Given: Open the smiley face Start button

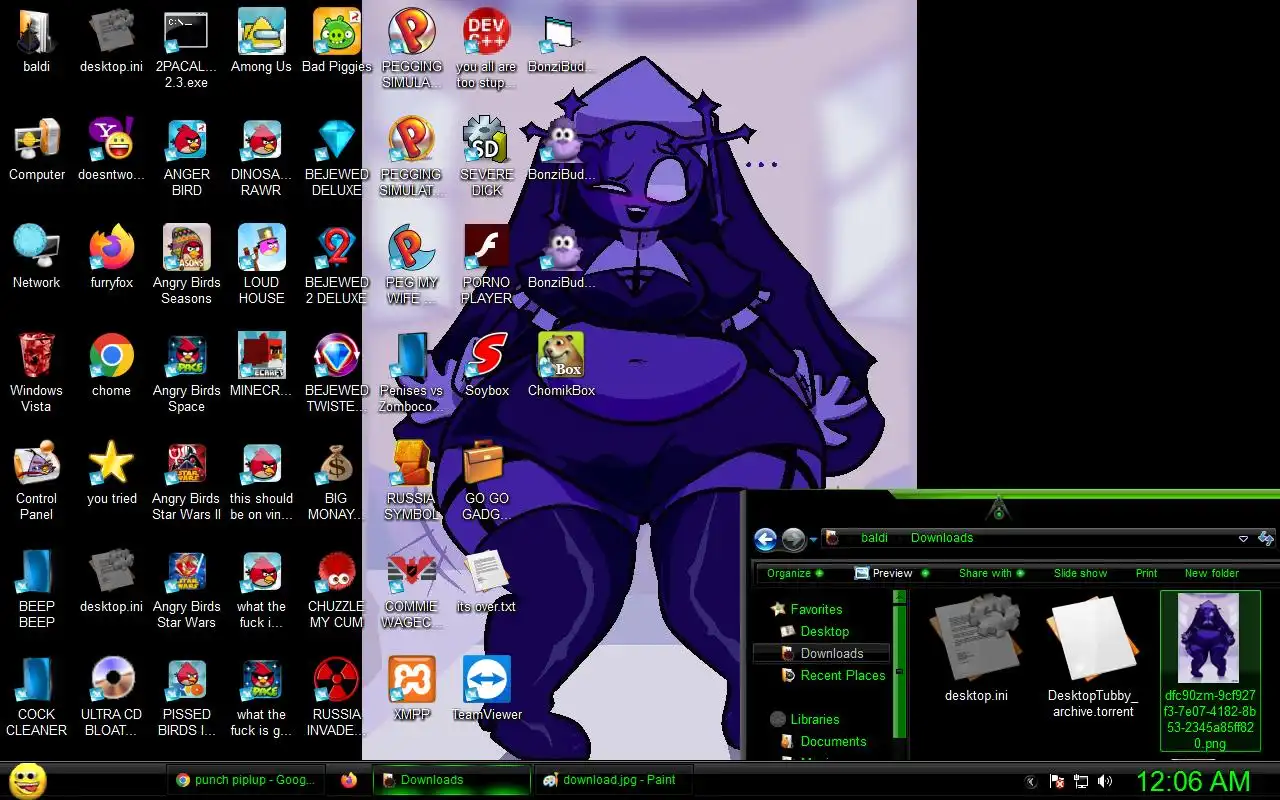Looking at the screenshot, I should [x=27, y=780].
